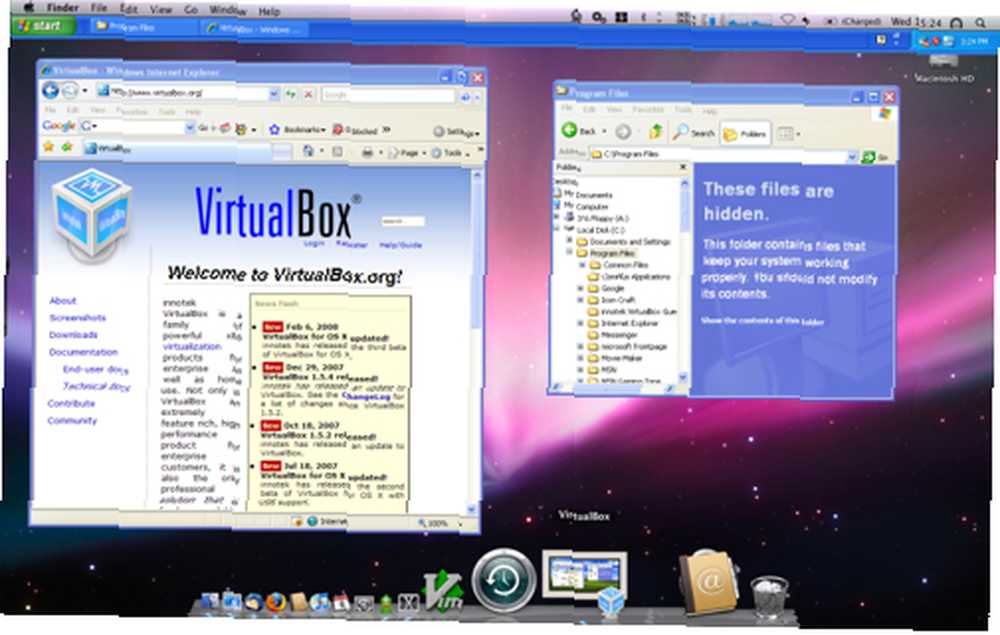Click the popup blocker icon on Google toolbar

[x=338, y=129]
